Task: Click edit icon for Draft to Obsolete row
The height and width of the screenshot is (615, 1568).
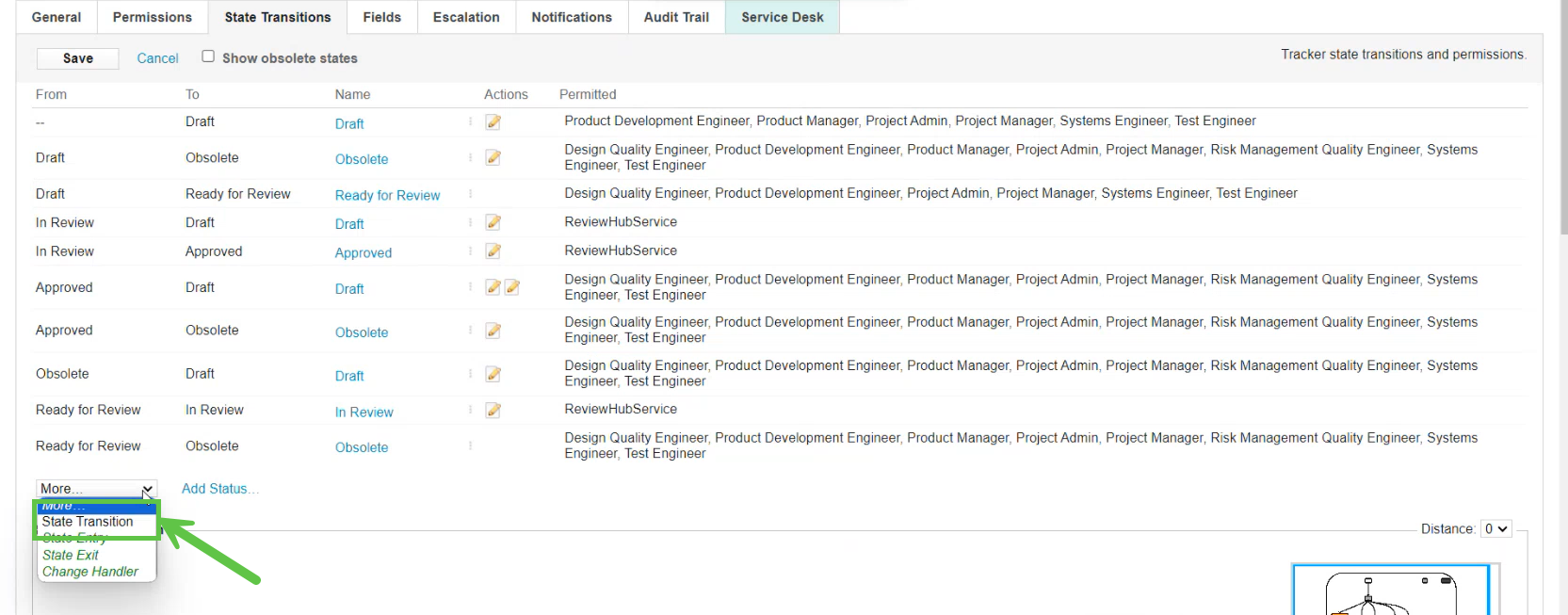Action: 493,158
